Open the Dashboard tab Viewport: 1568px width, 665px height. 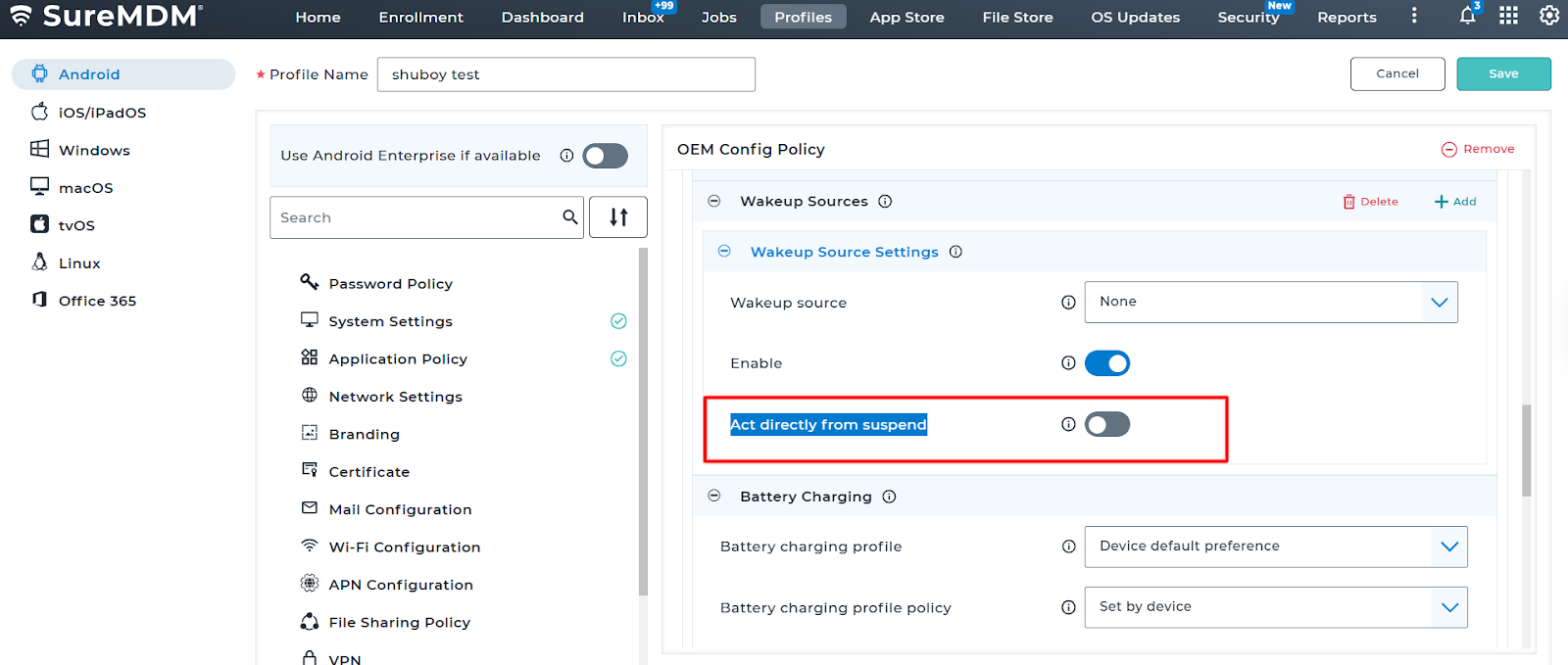[542, 18]
